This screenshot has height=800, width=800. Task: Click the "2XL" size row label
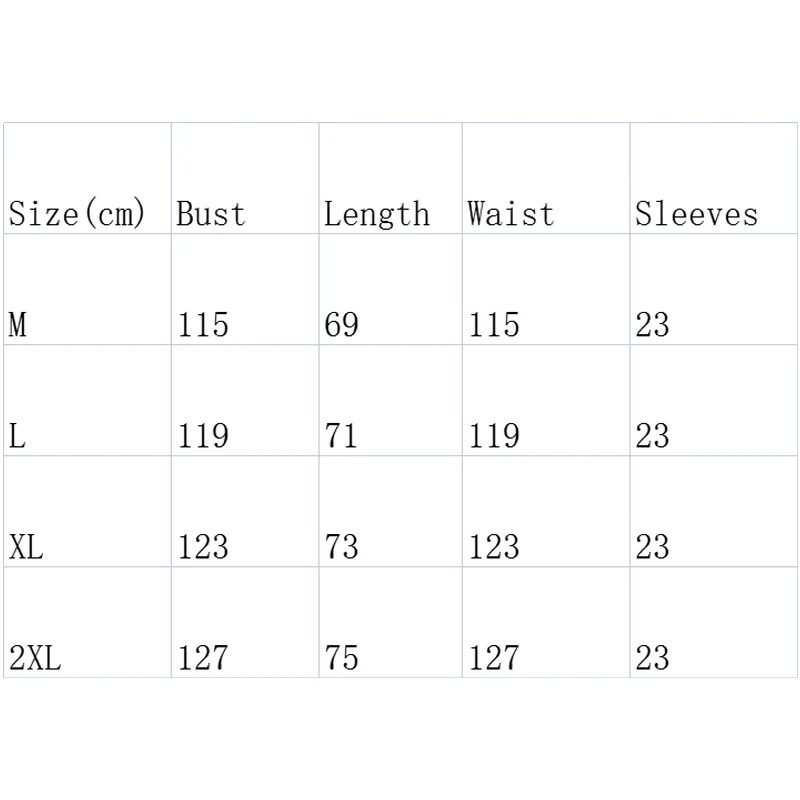[35, 658]
